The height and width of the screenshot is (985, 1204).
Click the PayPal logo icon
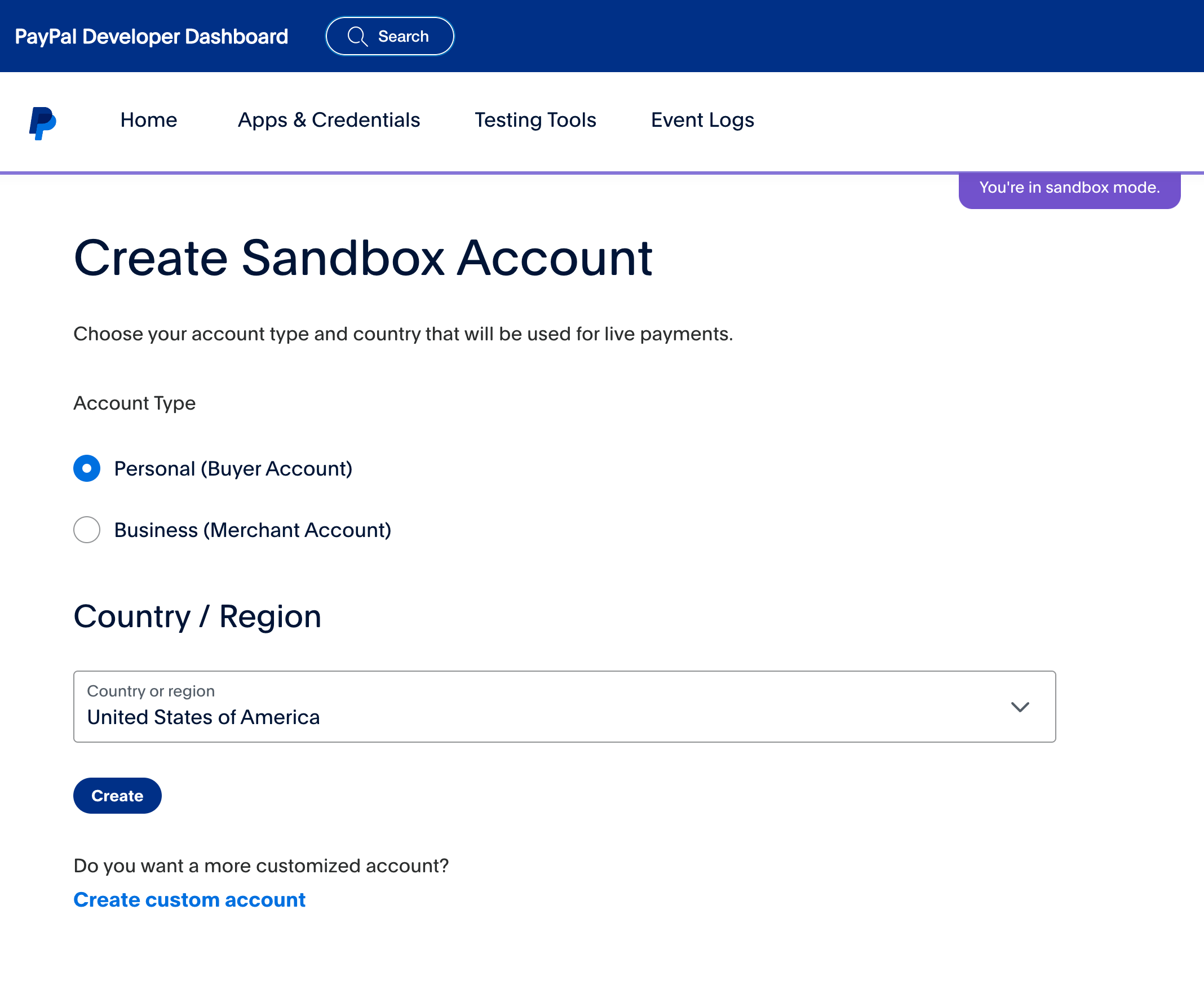pos(43,122)
